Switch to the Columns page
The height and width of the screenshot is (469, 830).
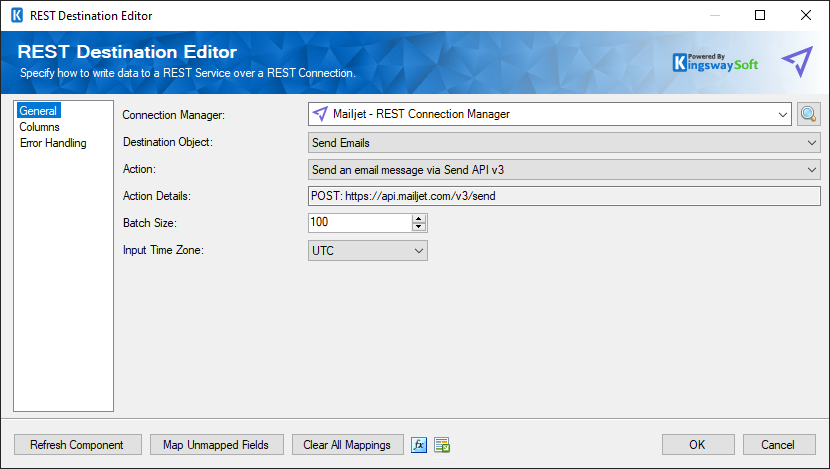coord(39,127)
